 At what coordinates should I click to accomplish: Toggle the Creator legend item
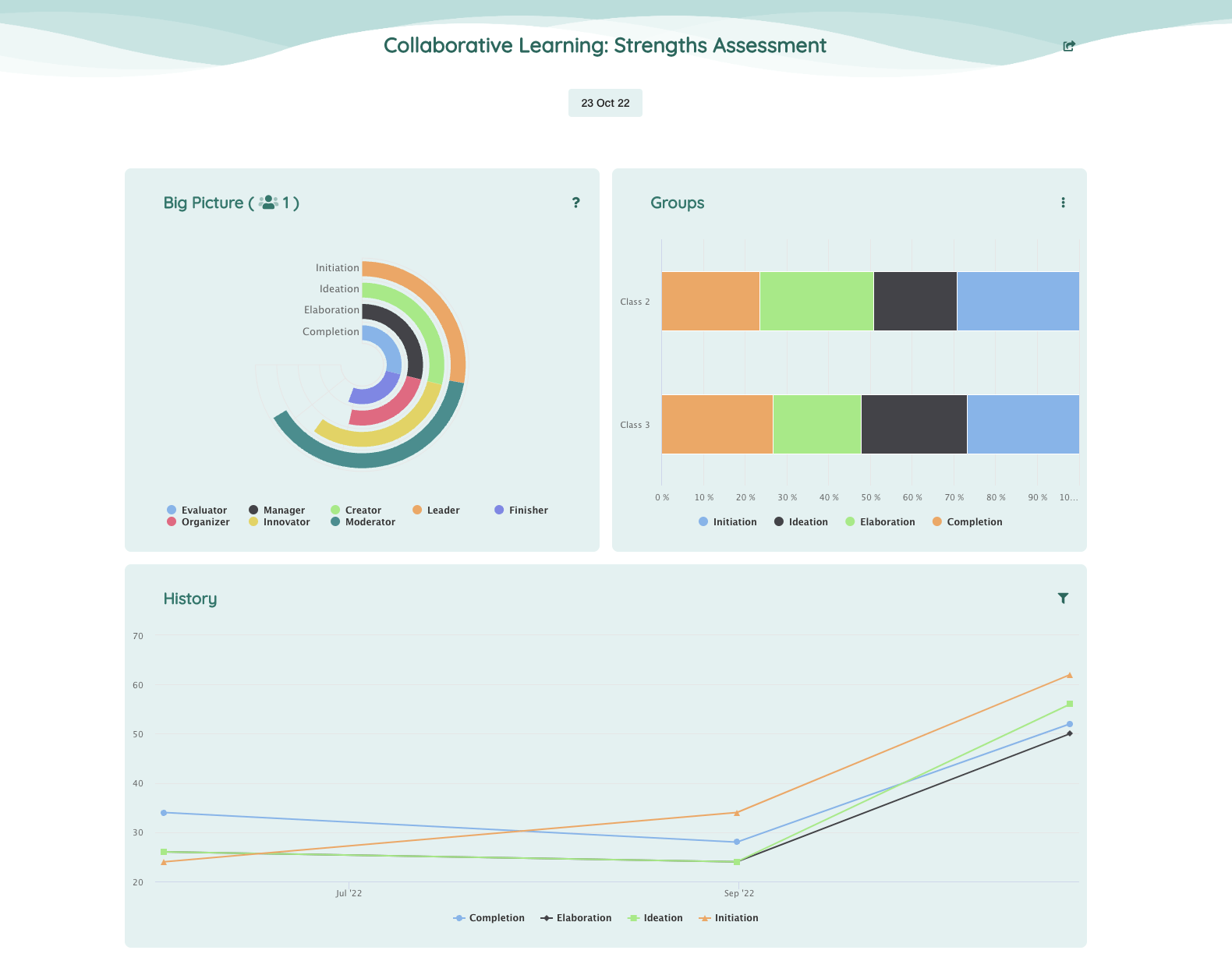pos(356,510)
